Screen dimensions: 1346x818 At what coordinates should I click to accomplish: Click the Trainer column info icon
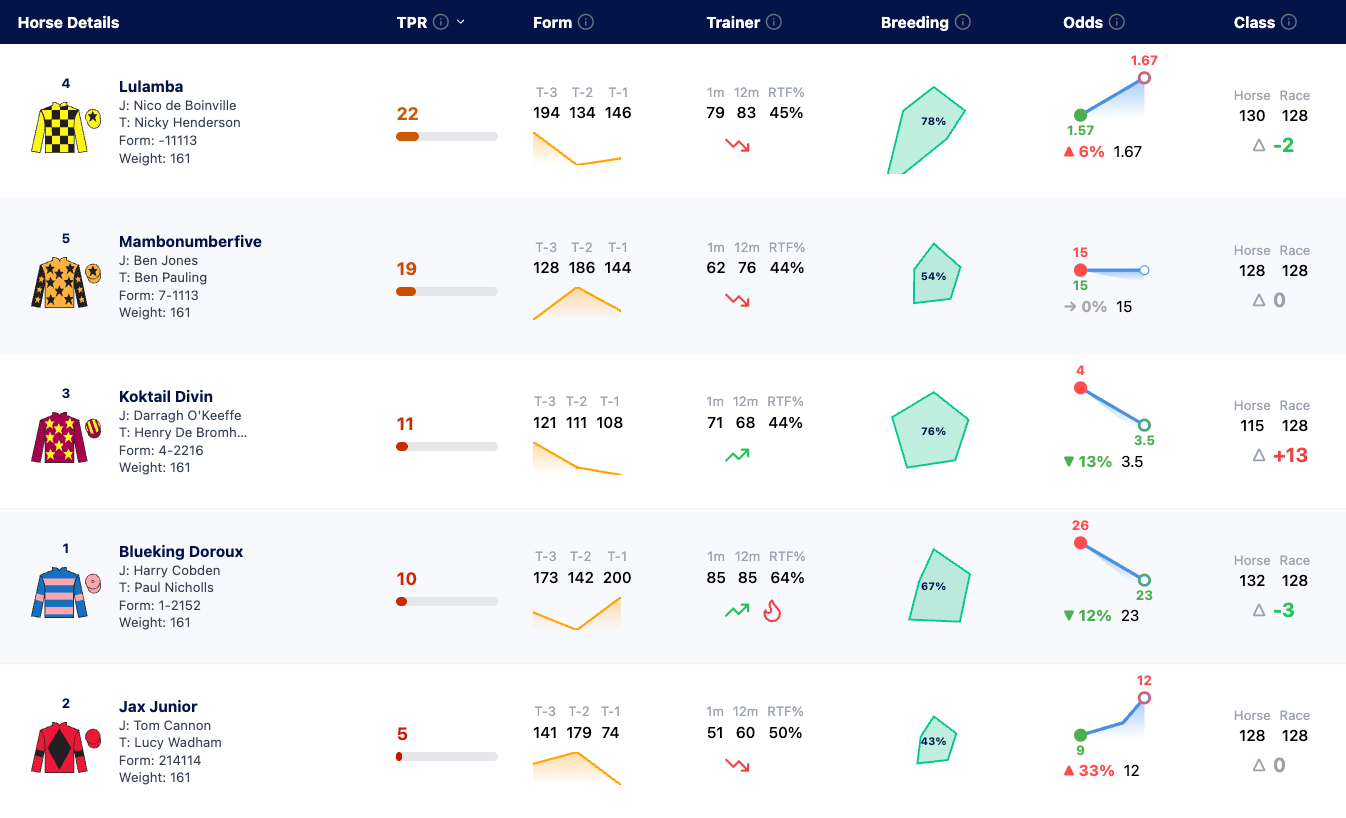[774, 22]
